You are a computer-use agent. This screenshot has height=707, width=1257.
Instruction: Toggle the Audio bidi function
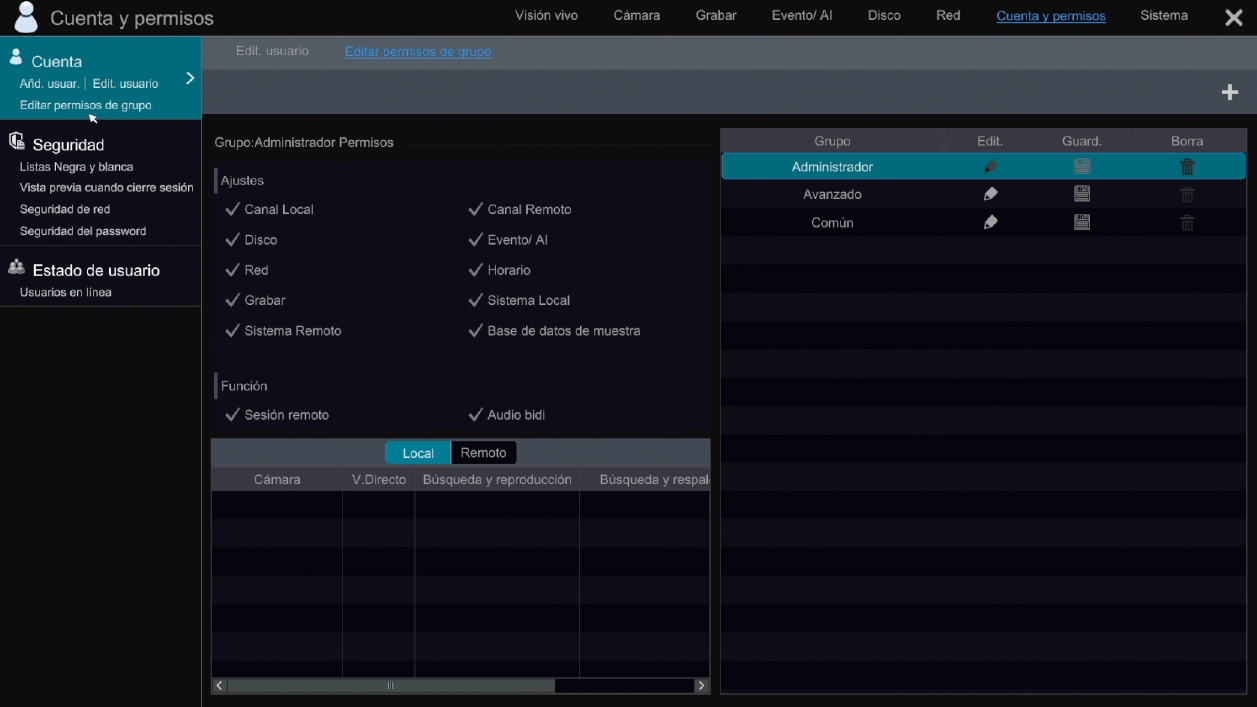pyautogui.click(x=476, y=414)
